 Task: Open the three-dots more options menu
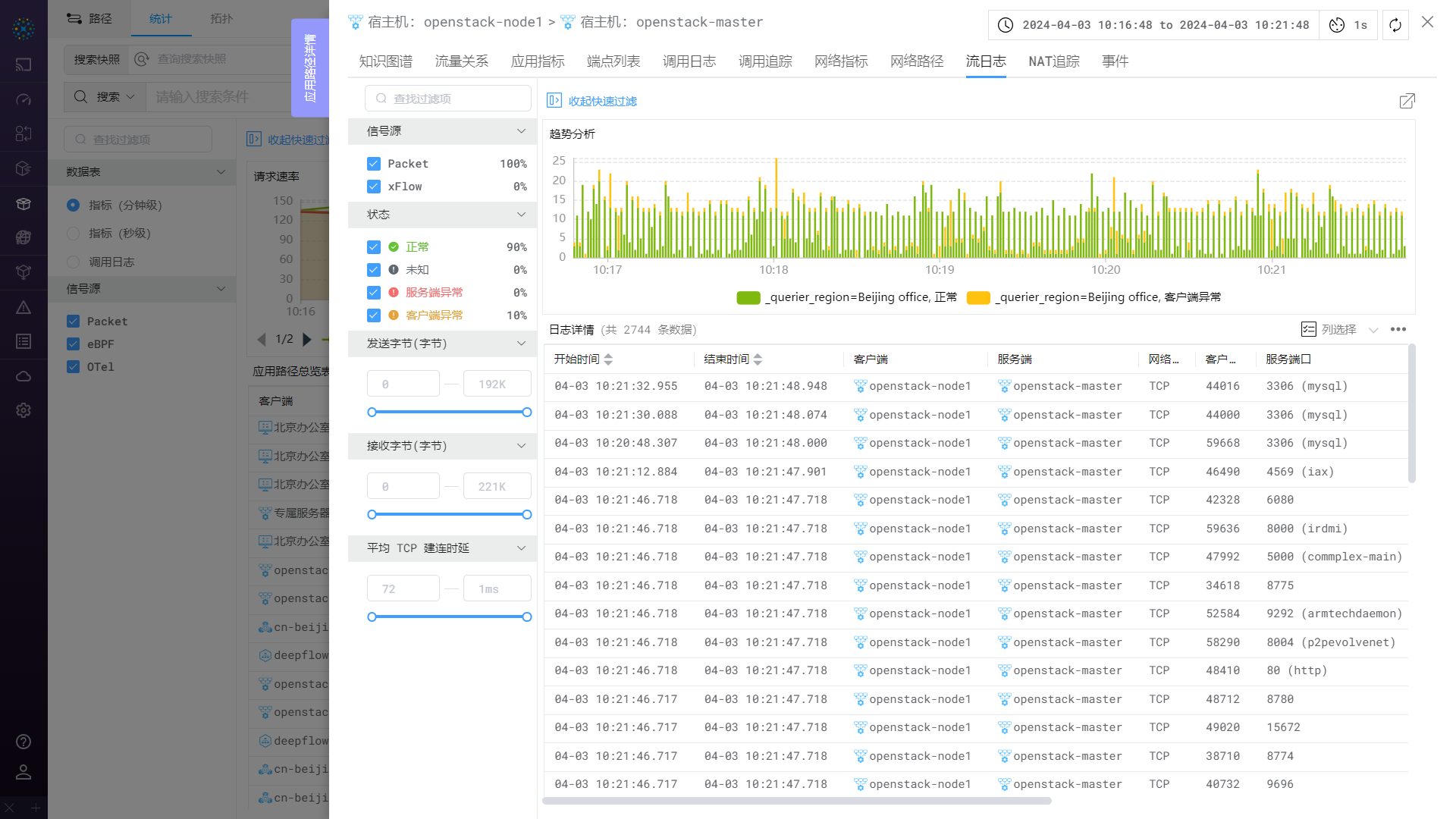tap(1398, 329)
